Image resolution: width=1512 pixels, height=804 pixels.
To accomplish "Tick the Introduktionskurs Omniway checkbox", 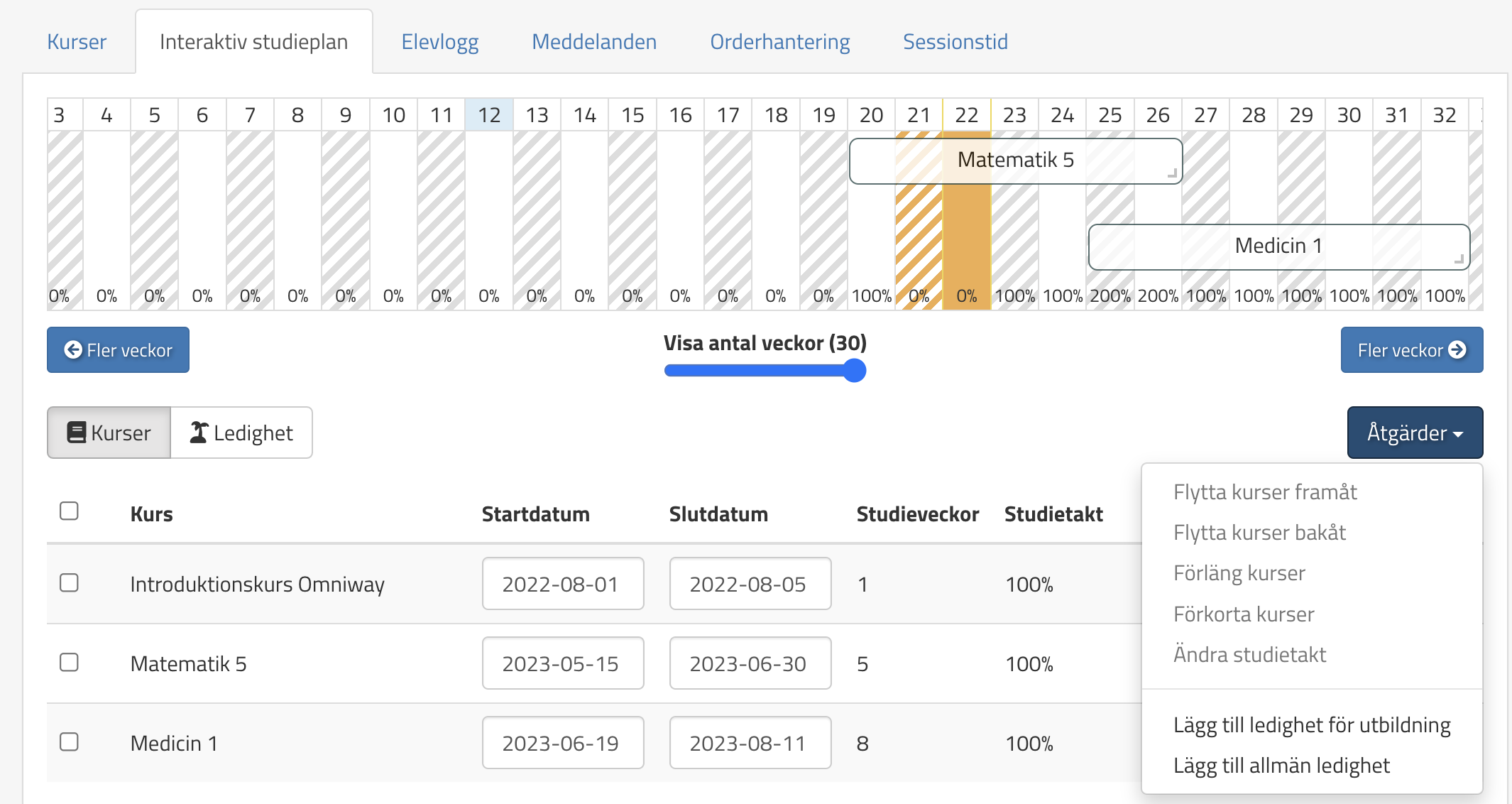I will (69, 583).
